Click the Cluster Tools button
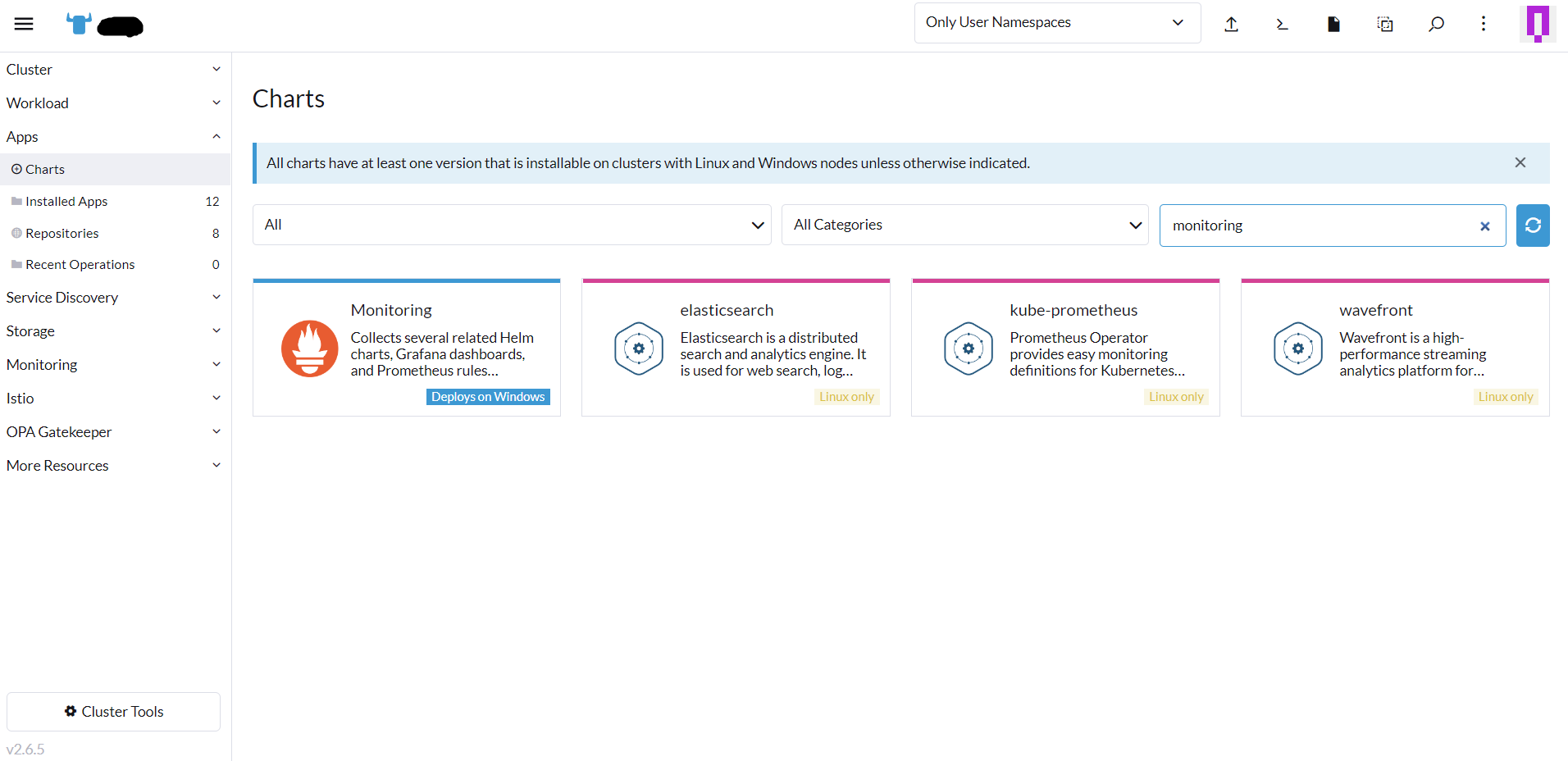The height and width of the screenshot is (761, 1568). pyautogui.click(x=113, y=712)
